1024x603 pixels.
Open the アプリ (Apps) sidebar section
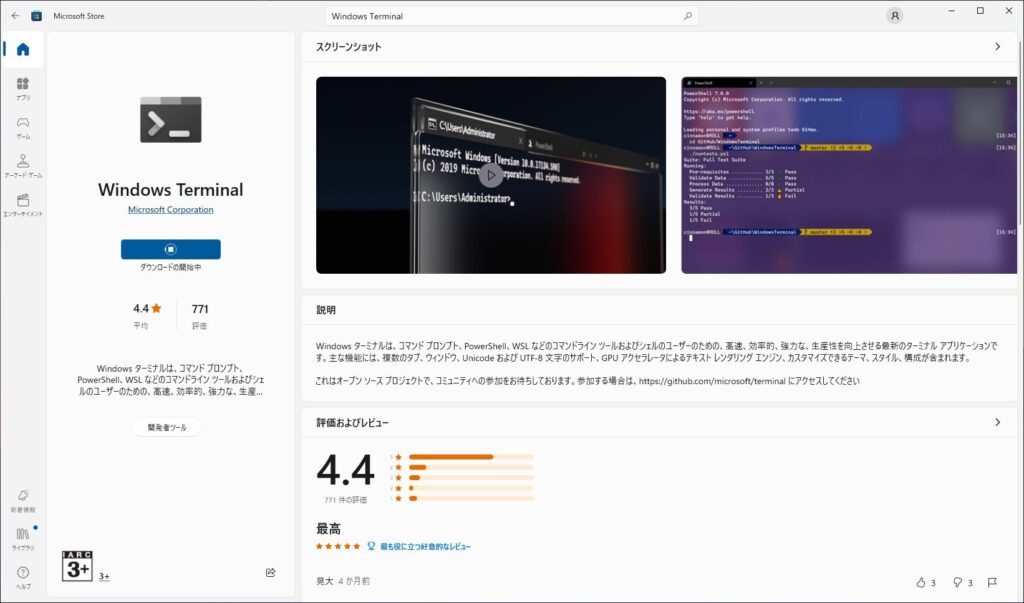pyautogui.click(x=23, y=88)
